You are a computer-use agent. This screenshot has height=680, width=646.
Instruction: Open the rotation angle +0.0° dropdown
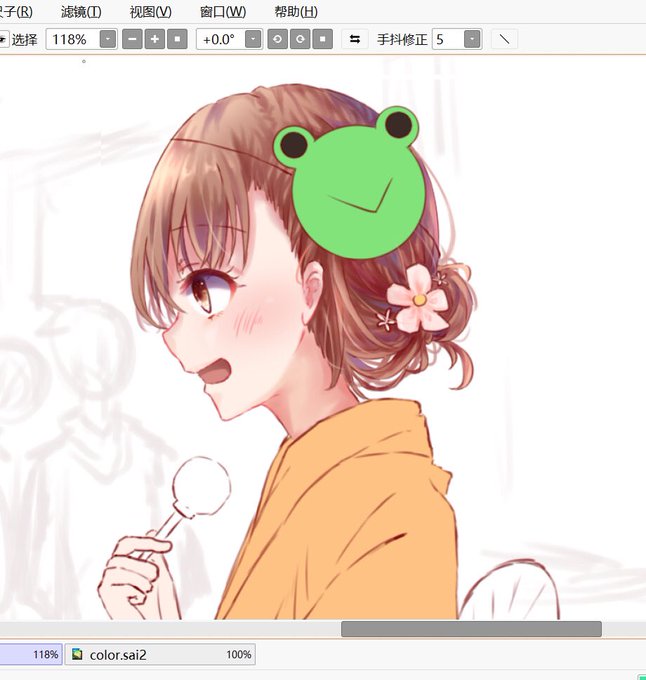tap(253, 39)
